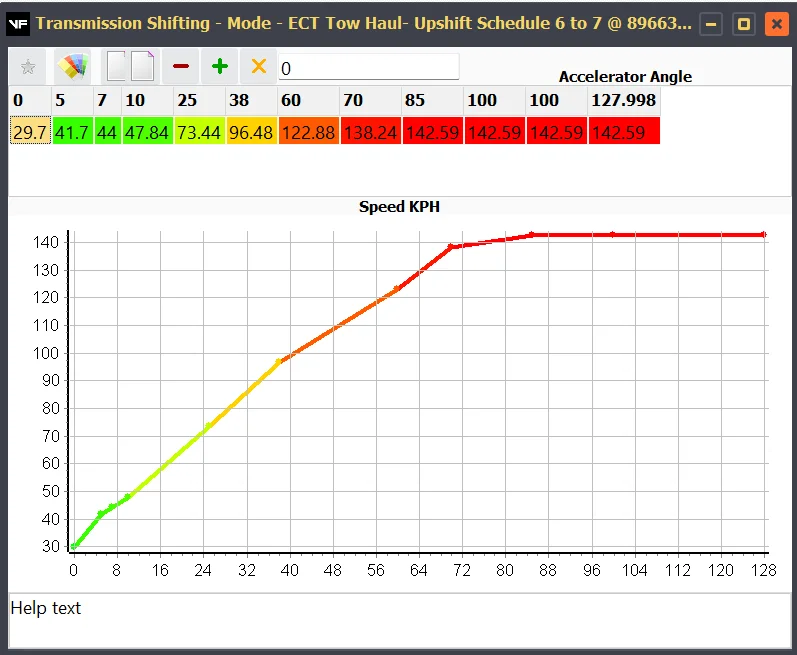Click the VF application logo in title bar
This screenshot has height=655, width=797.
tap(18, 23)
